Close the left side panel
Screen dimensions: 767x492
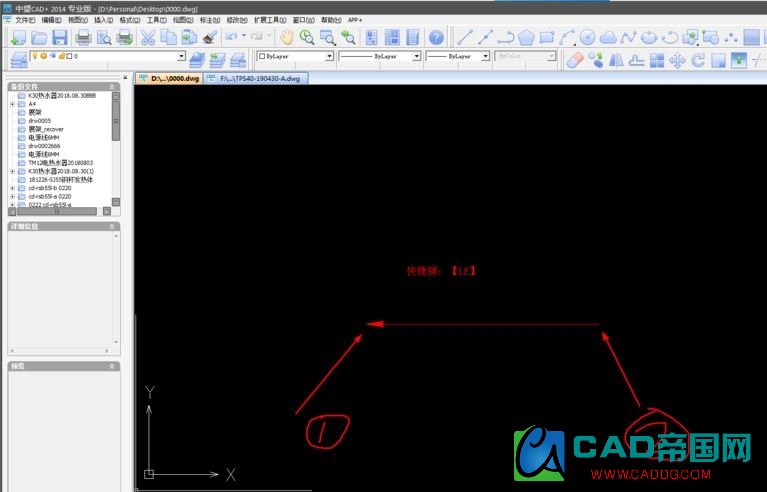coord(125,77)
